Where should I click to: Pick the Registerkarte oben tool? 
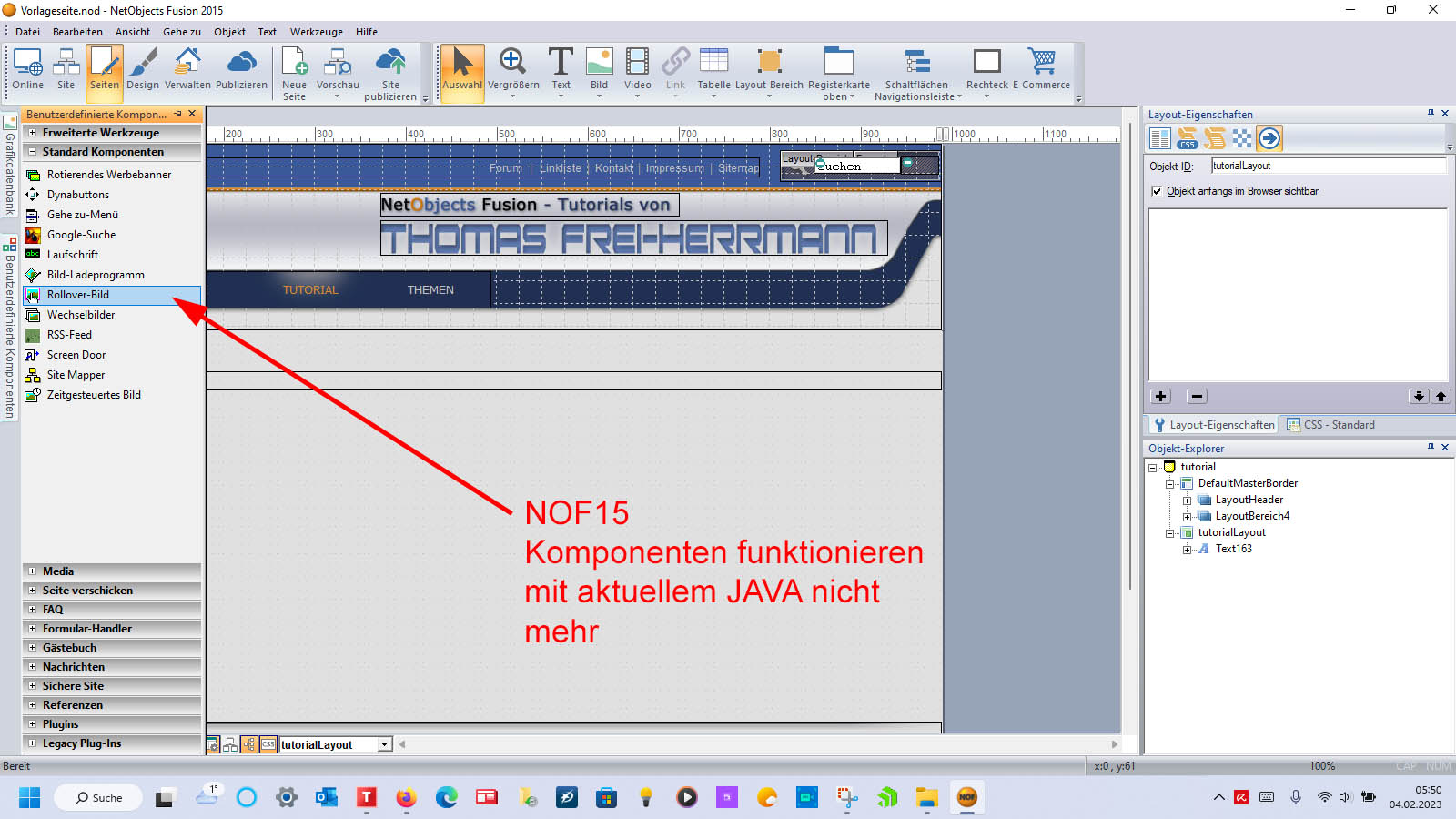839,74
